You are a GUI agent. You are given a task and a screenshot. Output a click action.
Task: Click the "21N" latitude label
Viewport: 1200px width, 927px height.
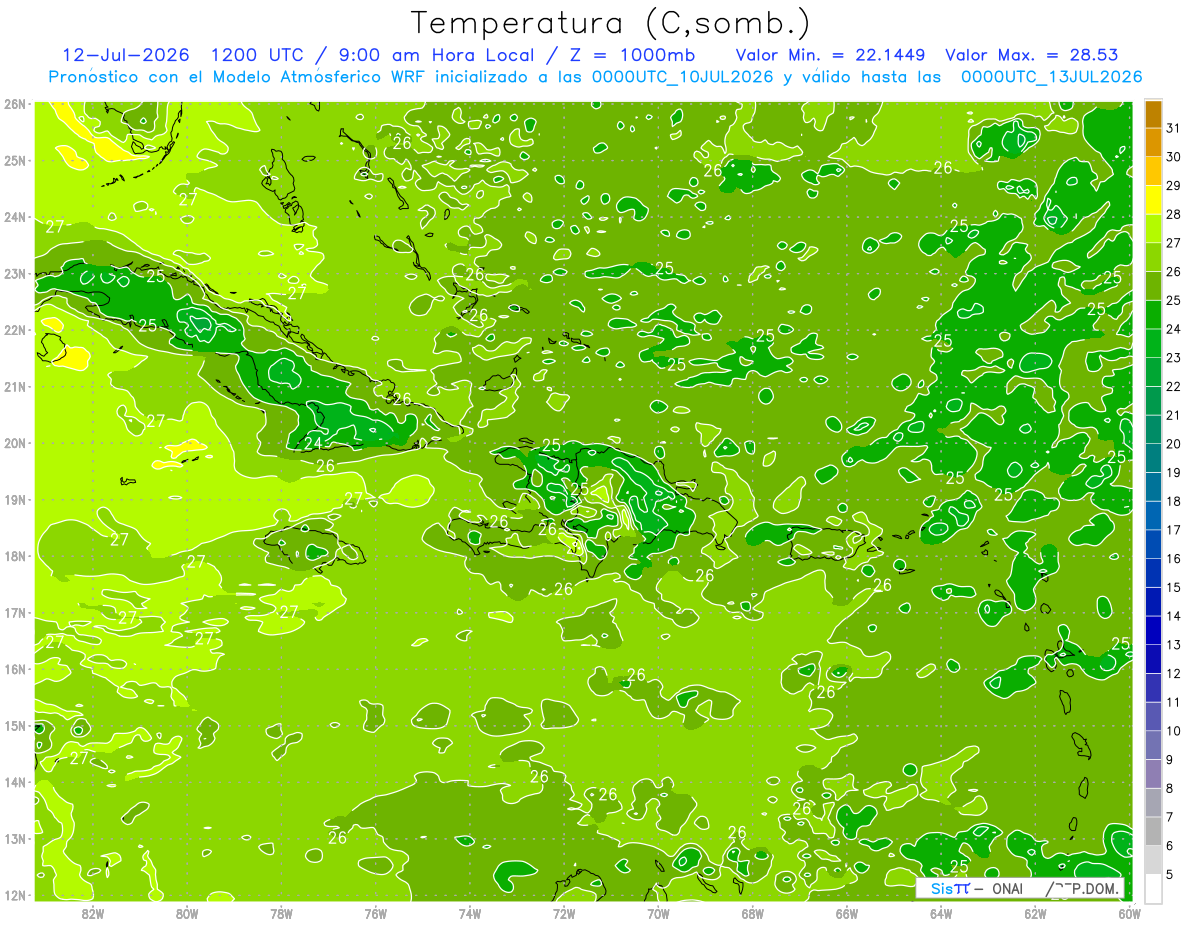coord(14,386)
